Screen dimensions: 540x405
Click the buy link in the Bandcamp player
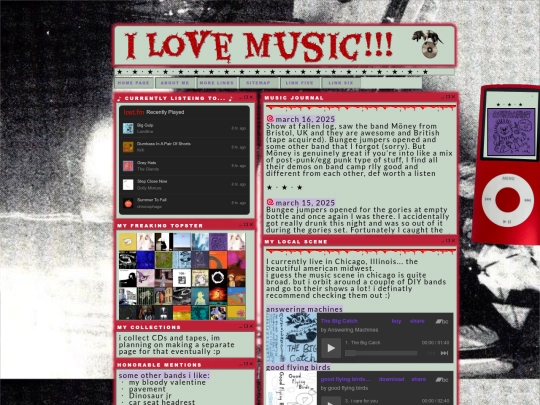[x=396, y=321]
